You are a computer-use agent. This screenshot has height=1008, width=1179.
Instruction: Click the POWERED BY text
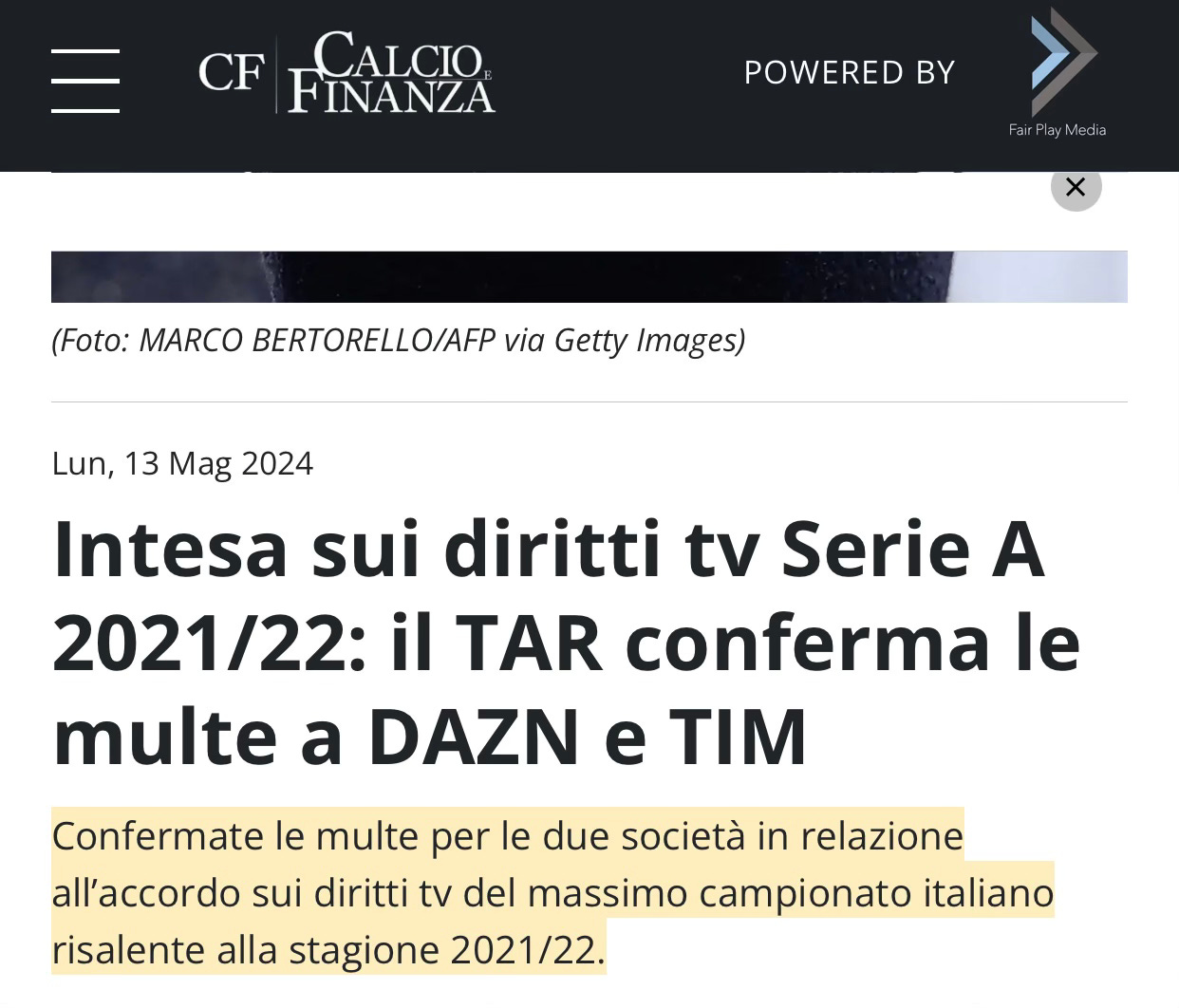(849, 72)
